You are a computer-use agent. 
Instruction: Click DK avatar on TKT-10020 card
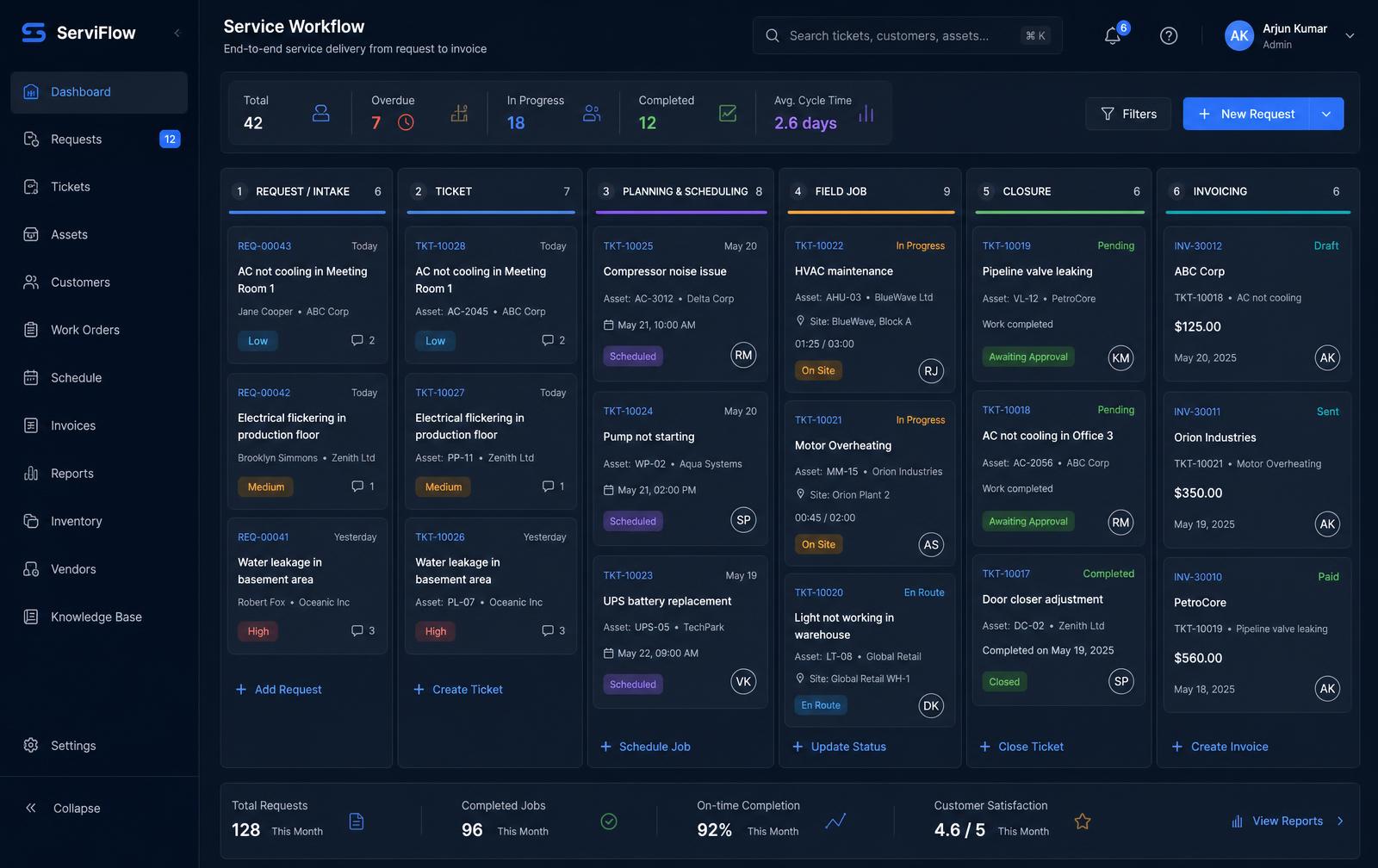[931, 706]
